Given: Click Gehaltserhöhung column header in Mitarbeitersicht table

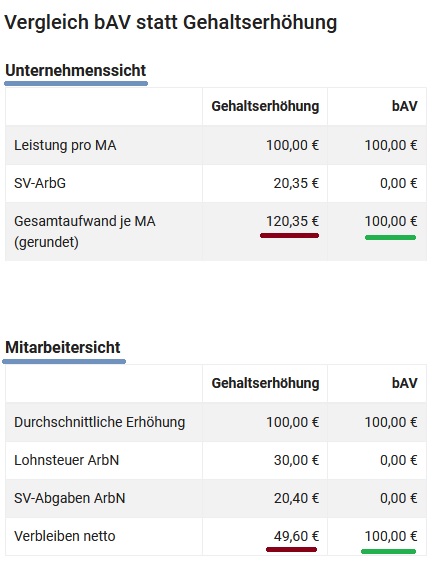Looking at the screenshot, I should tap(265, 383).
